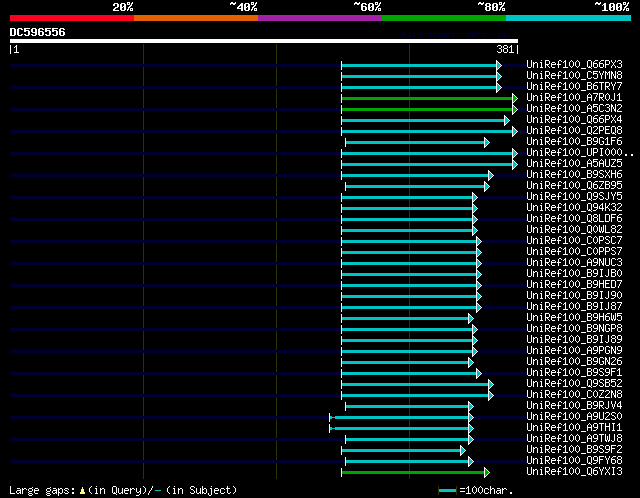This screenshot has height=498, width=640.
Task: Click the white query sequence bar
Action: pyautogui.click(x=264, y=41)
